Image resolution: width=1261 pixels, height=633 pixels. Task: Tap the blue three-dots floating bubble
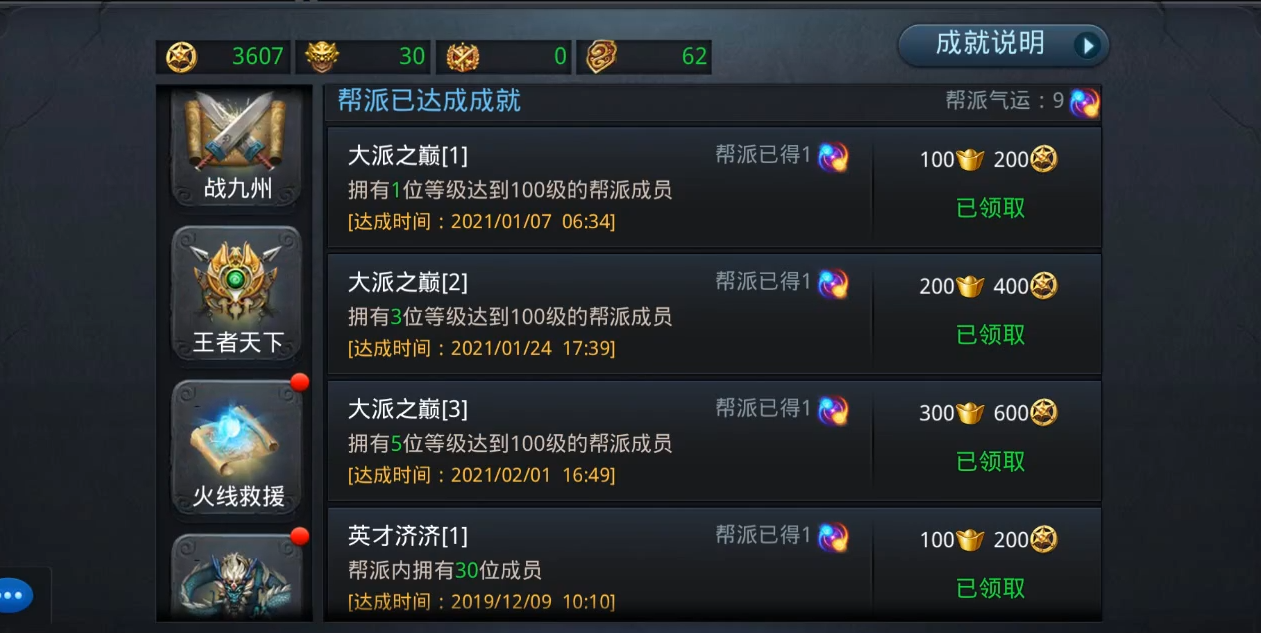point(16,595)
